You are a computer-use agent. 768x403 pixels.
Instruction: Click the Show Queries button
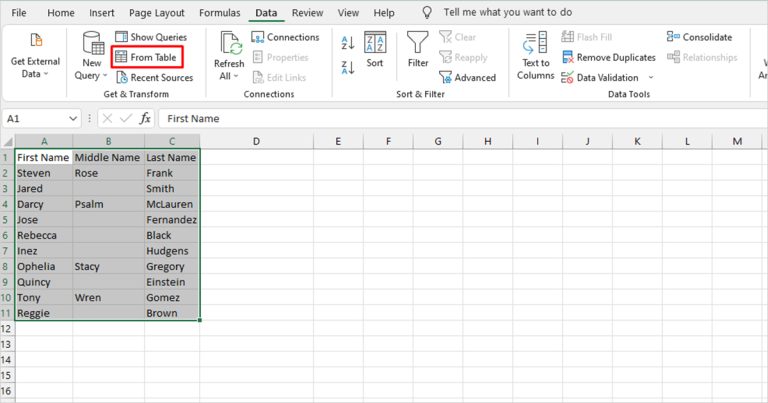click(151, 37)
